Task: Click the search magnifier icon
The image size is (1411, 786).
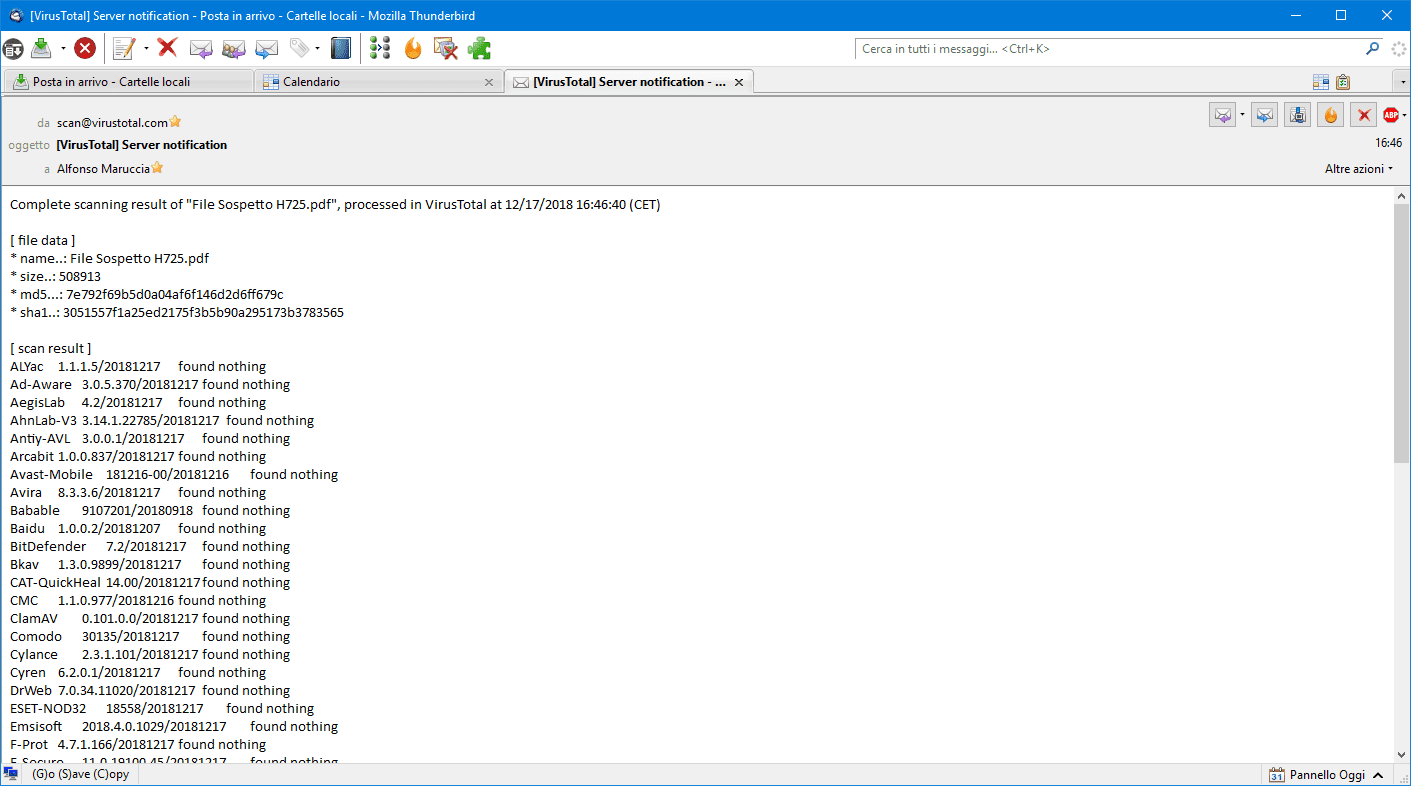Action: 1373,48
